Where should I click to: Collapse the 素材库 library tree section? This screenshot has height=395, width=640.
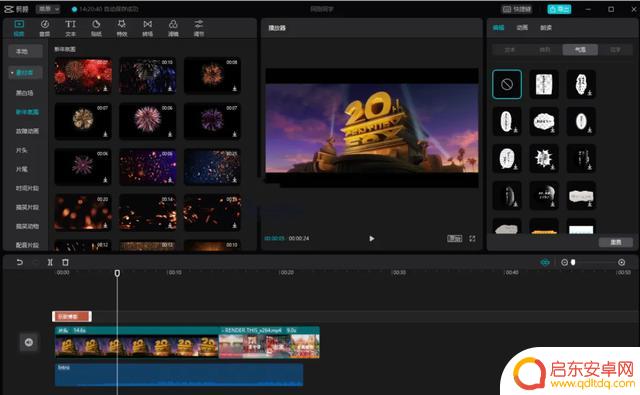tap(25, 73)
